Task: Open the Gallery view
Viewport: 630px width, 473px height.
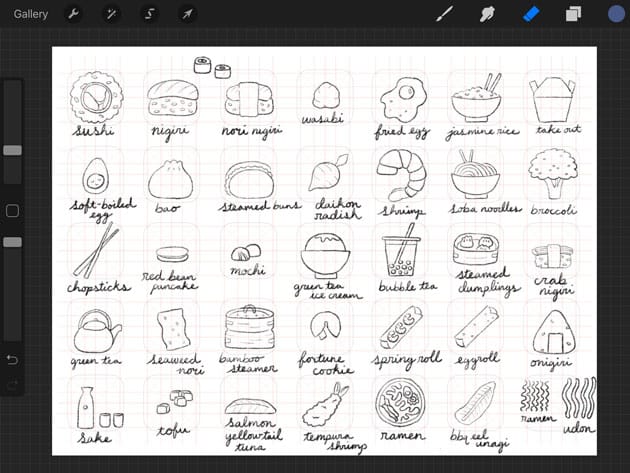Action: pyautogui.click(x=31, y=14)
